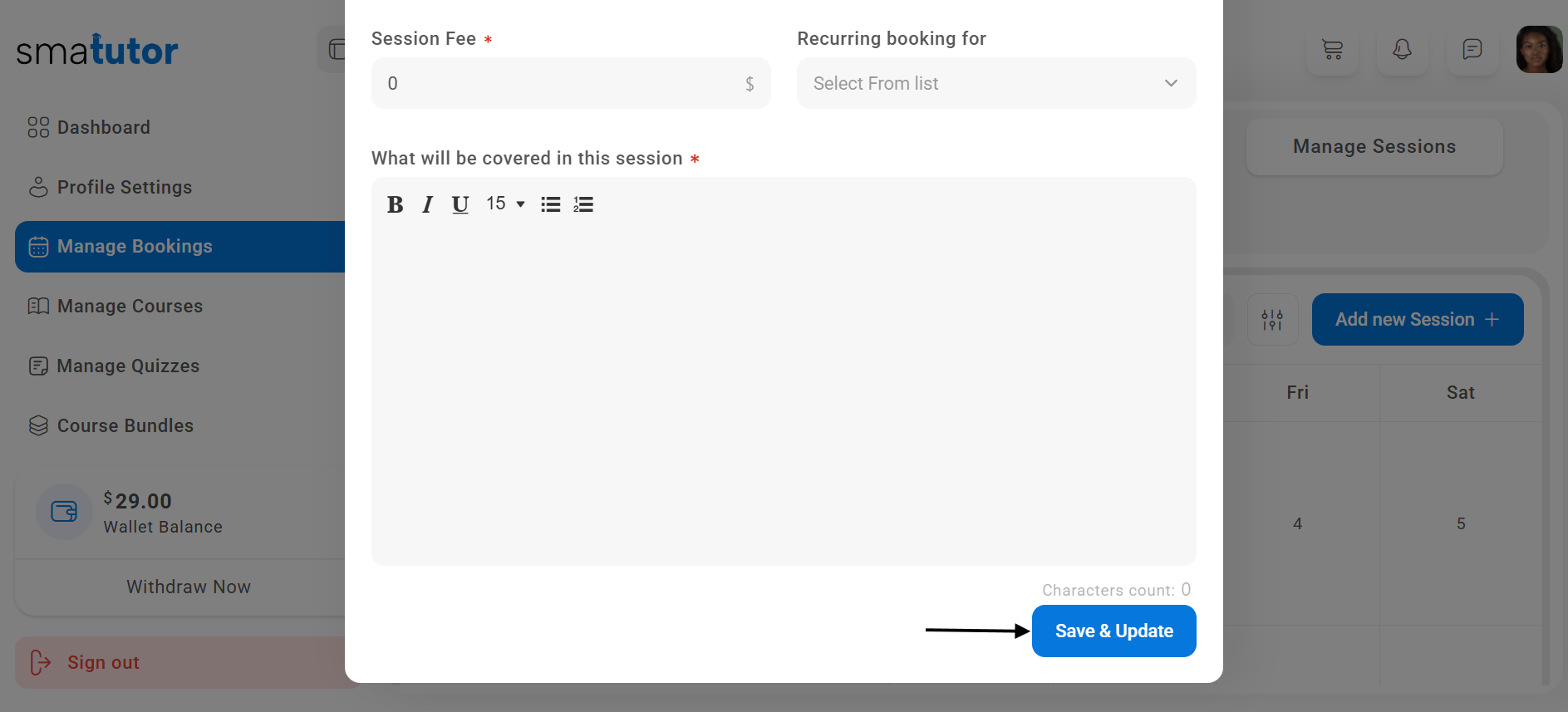Open the session filter settings icon
1568x712 pixels.
click(1272, 319)
